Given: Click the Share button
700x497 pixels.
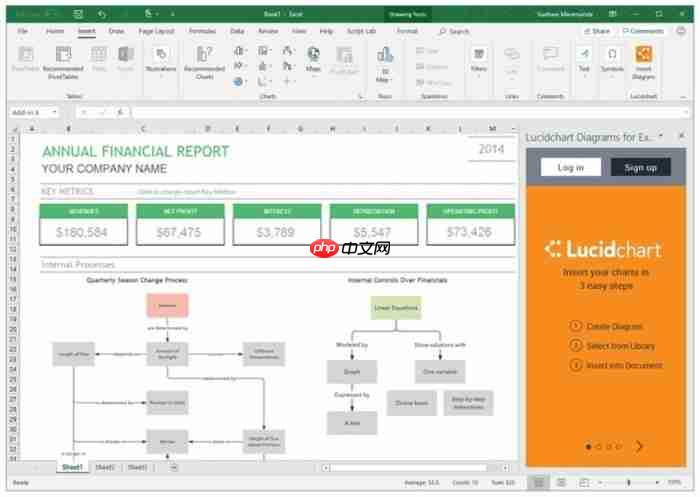Looking at the screenshot, I should tap(597, 31).
